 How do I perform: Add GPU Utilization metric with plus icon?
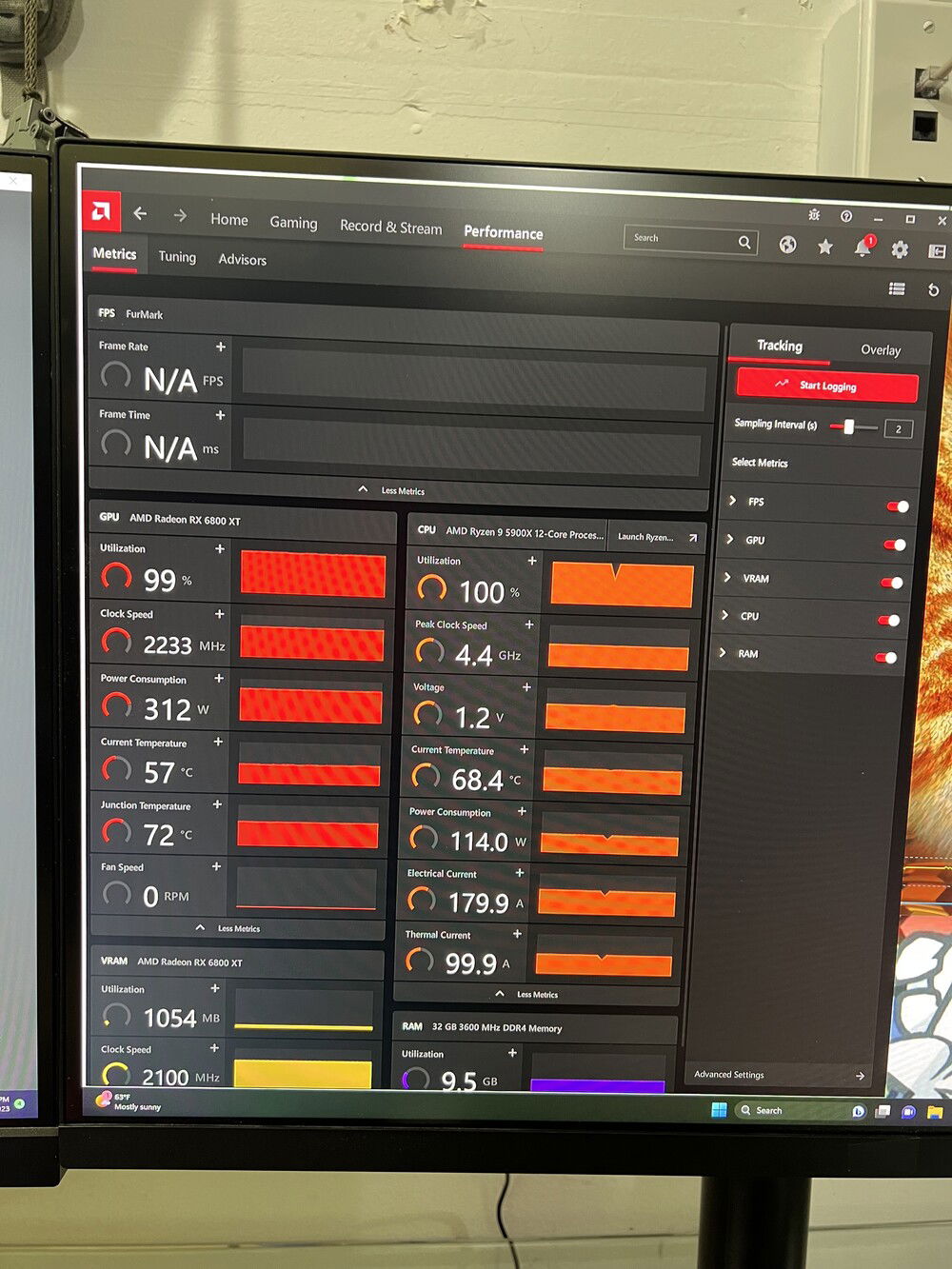click(220, 549)
